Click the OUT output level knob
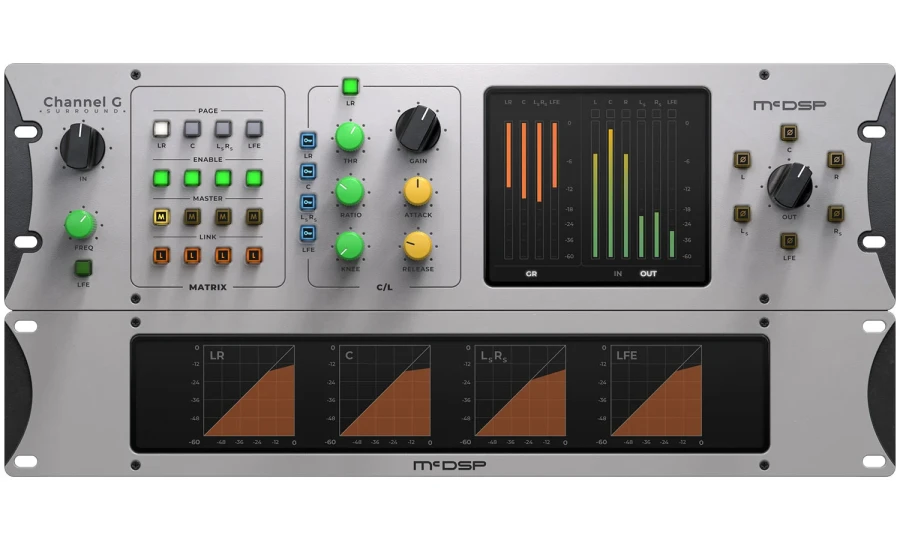 click(790, 186)
